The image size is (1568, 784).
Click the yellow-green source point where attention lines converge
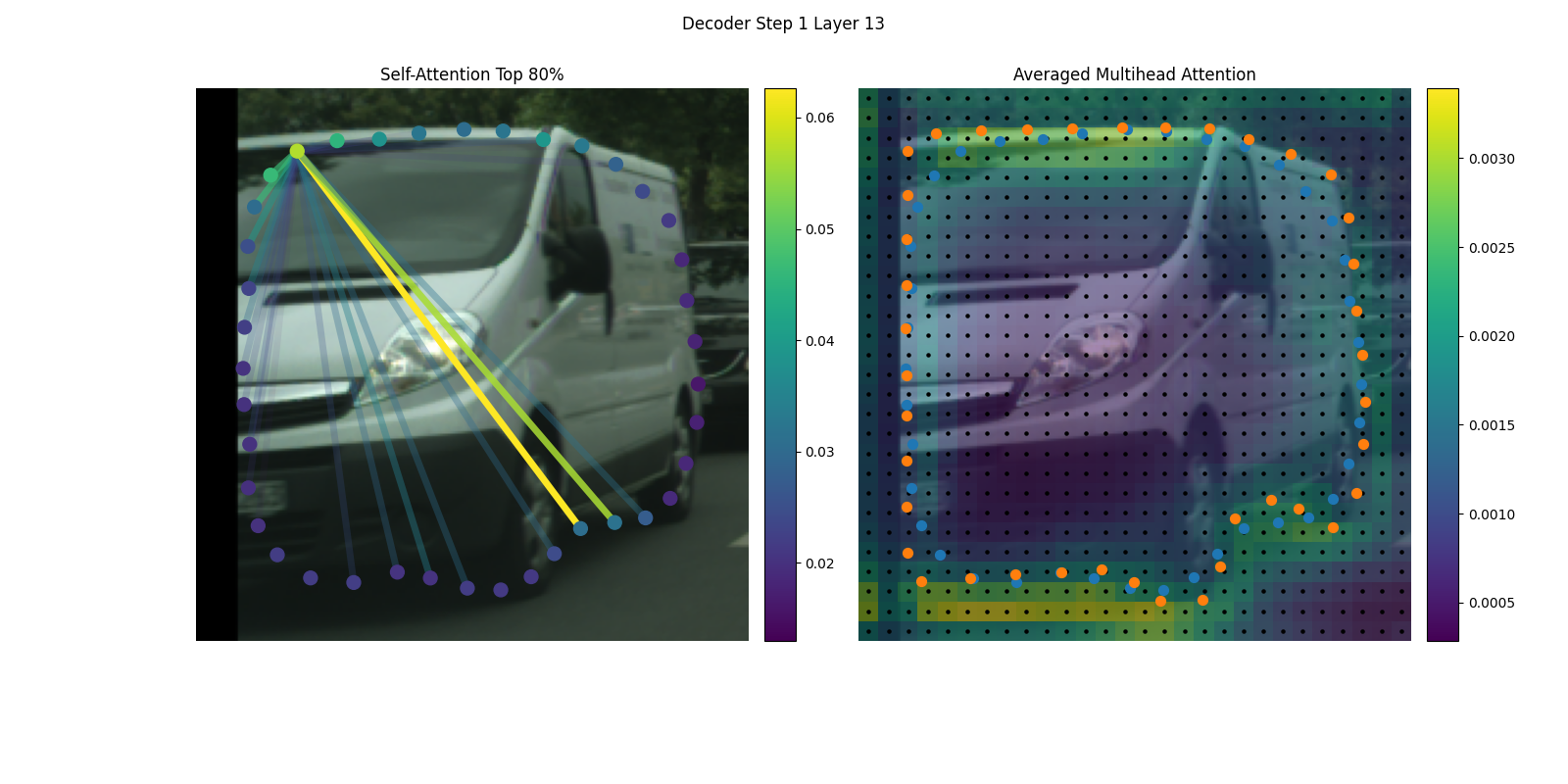(297, 151)
